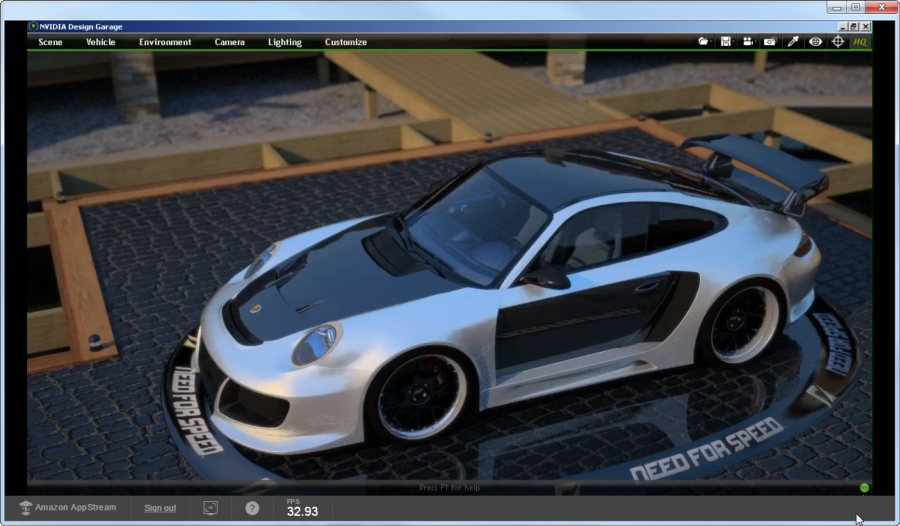Expand the Lighting menu
Screen dimensions: 900x526
(284, 42)
